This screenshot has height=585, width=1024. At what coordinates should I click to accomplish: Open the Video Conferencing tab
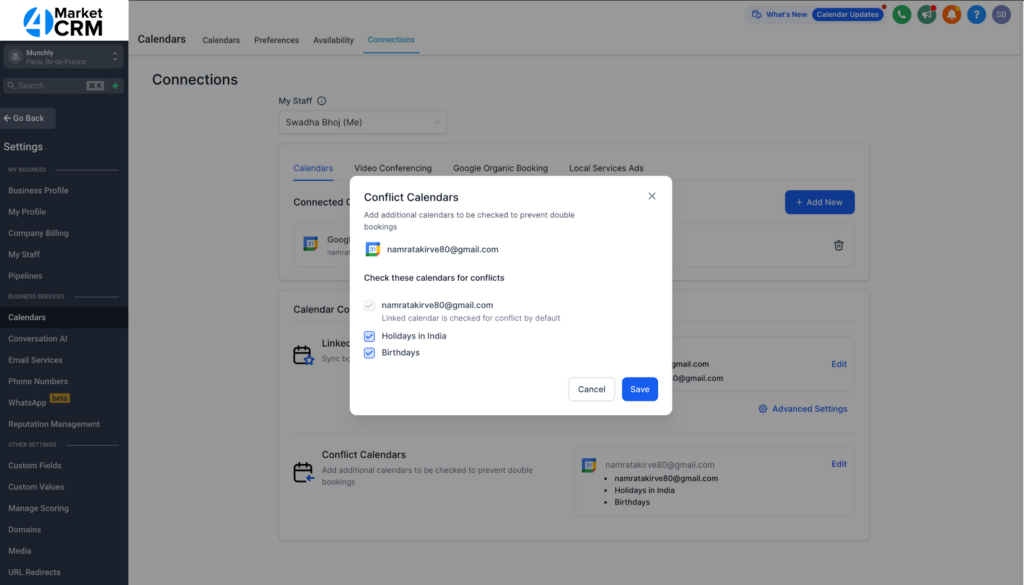pos(393,168)
